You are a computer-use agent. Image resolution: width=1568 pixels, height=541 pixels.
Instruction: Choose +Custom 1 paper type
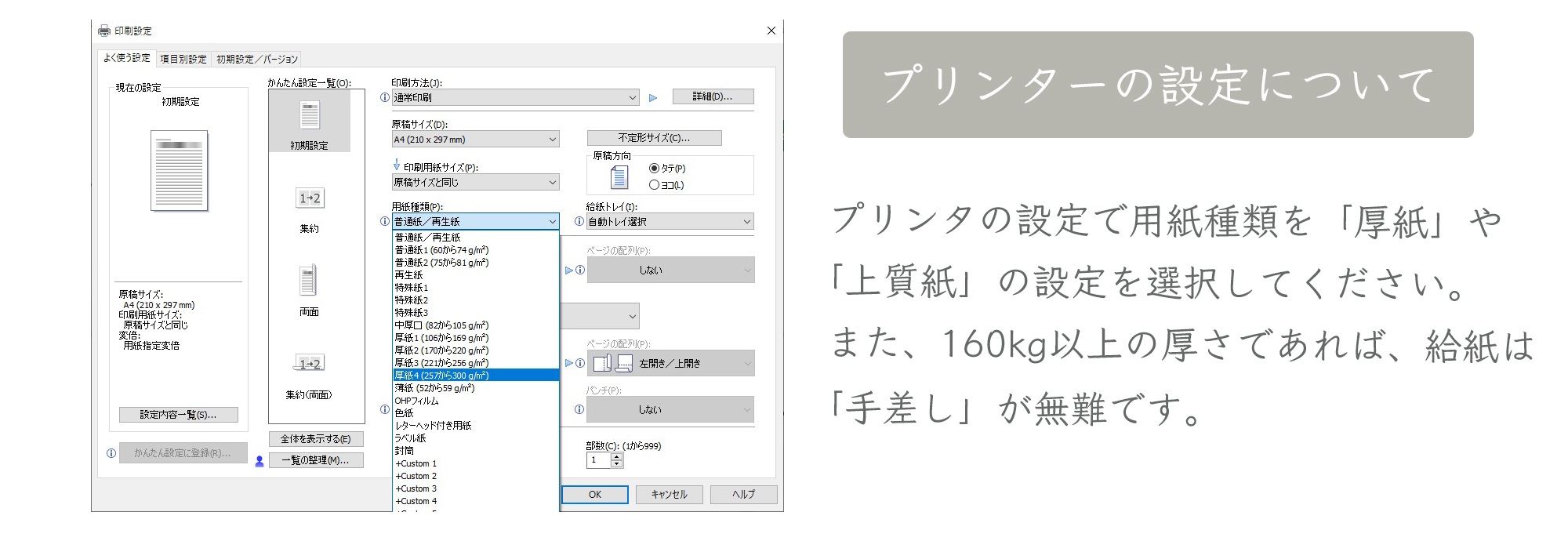[476, 463]
